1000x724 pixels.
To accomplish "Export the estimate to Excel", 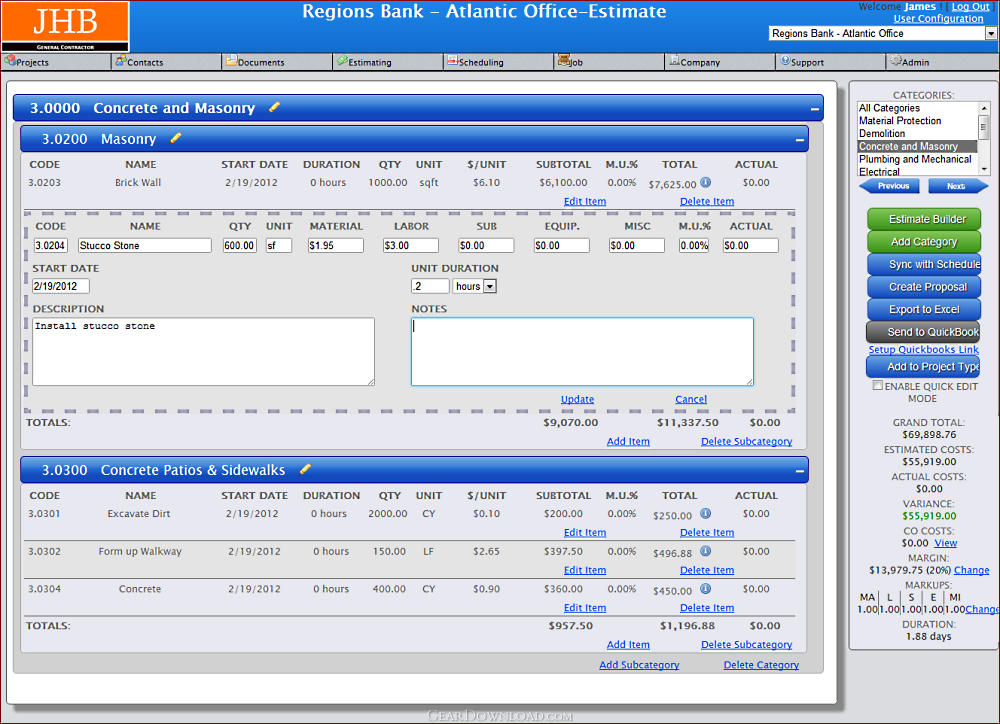I will point(924,309).
